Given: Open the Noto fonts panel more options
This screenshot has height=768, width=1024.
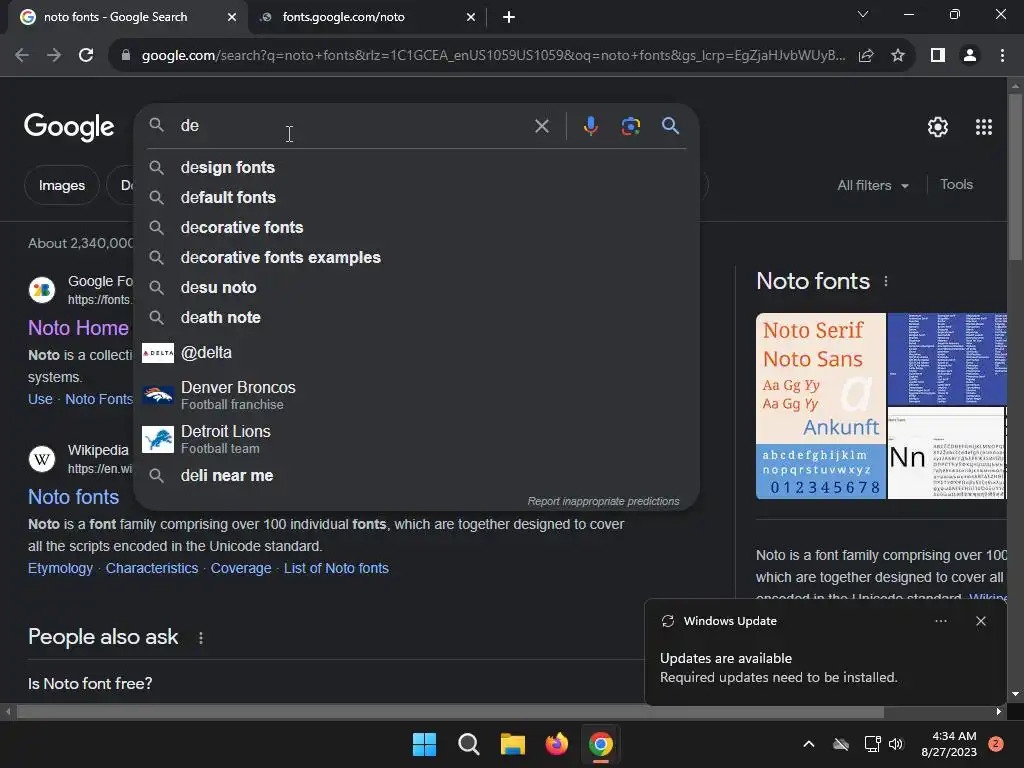Looking at the screenshot, I should (886, 281).
